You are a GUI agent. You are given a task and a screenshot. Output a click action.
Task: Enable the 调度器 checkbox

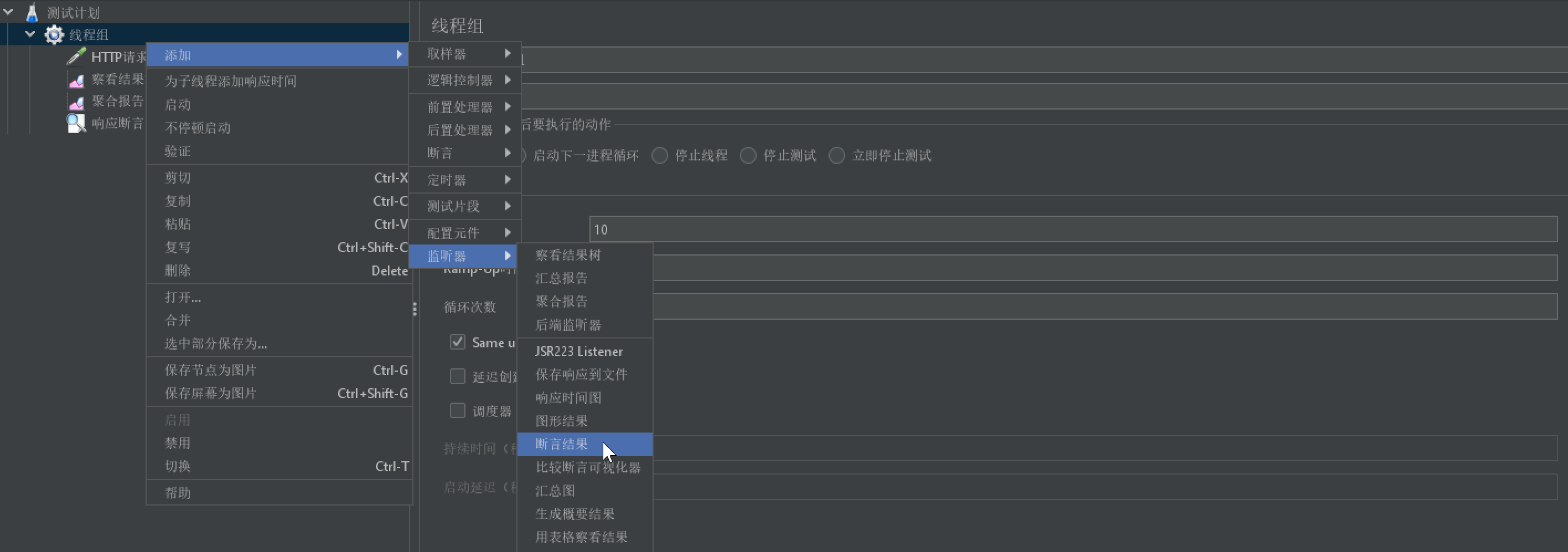pos(458,411)
